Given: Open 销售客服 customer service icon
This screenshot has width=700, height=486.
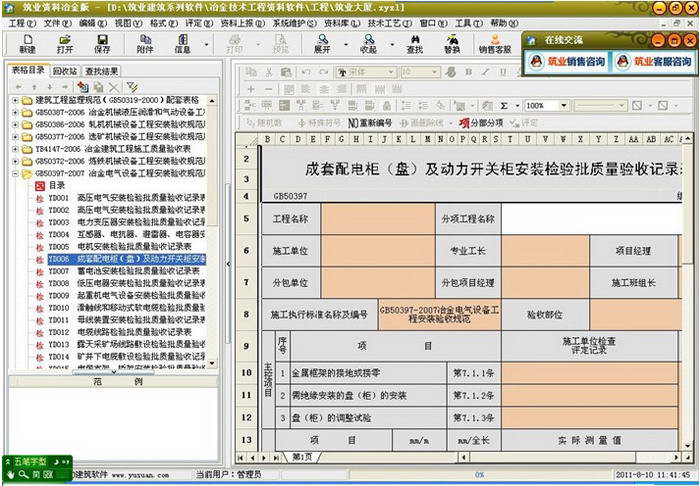Looking at the screenshot, I should click(x=494, y=43).
